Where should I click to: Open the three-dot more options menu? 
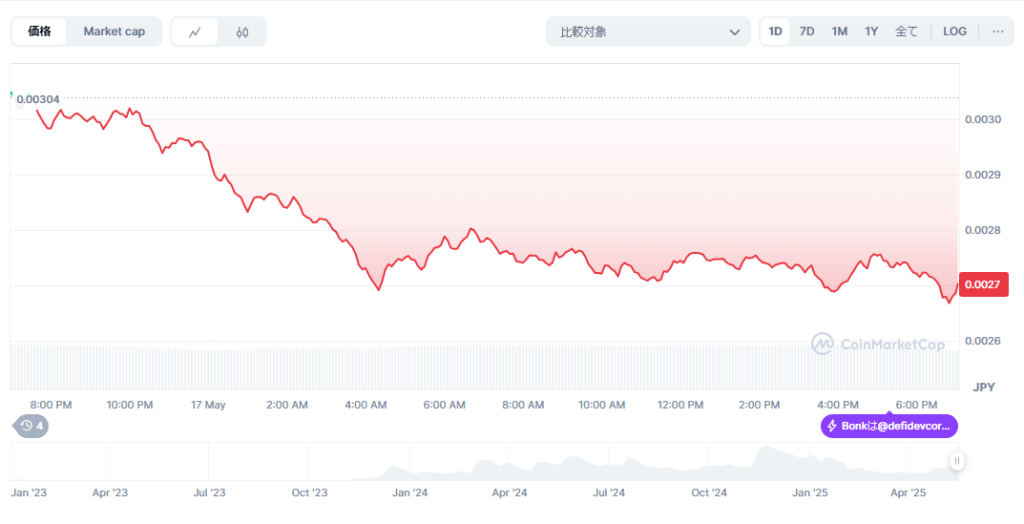[997, 31]
